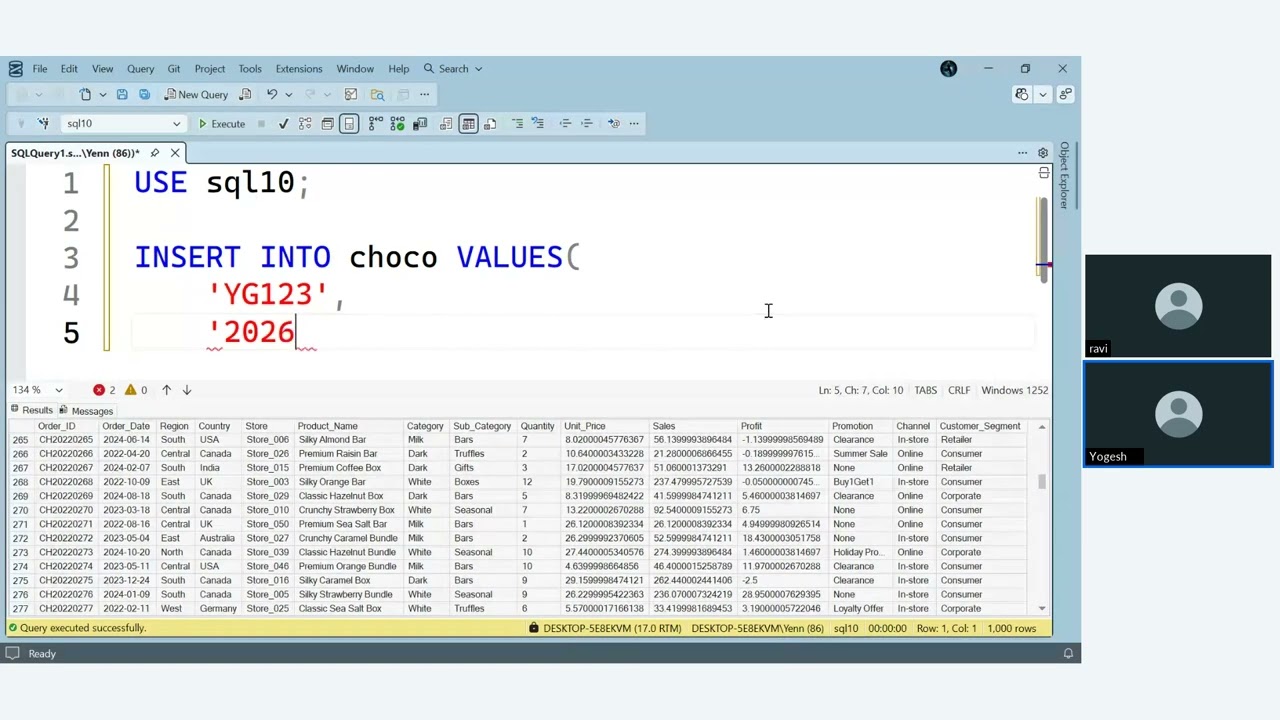Expand the Search box dropdown chevron
Image resolution: width=1280 pixels, height=720 pixels.
pos(478,69)
